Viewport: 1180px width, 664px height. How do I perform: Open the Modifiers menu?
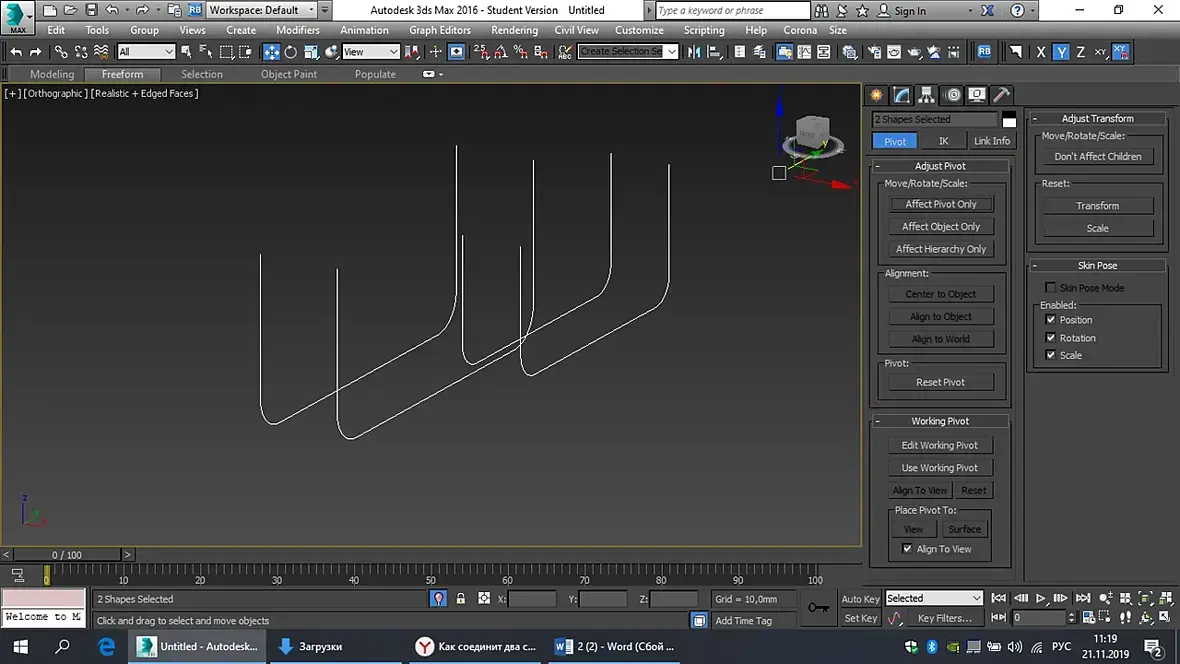297,30
